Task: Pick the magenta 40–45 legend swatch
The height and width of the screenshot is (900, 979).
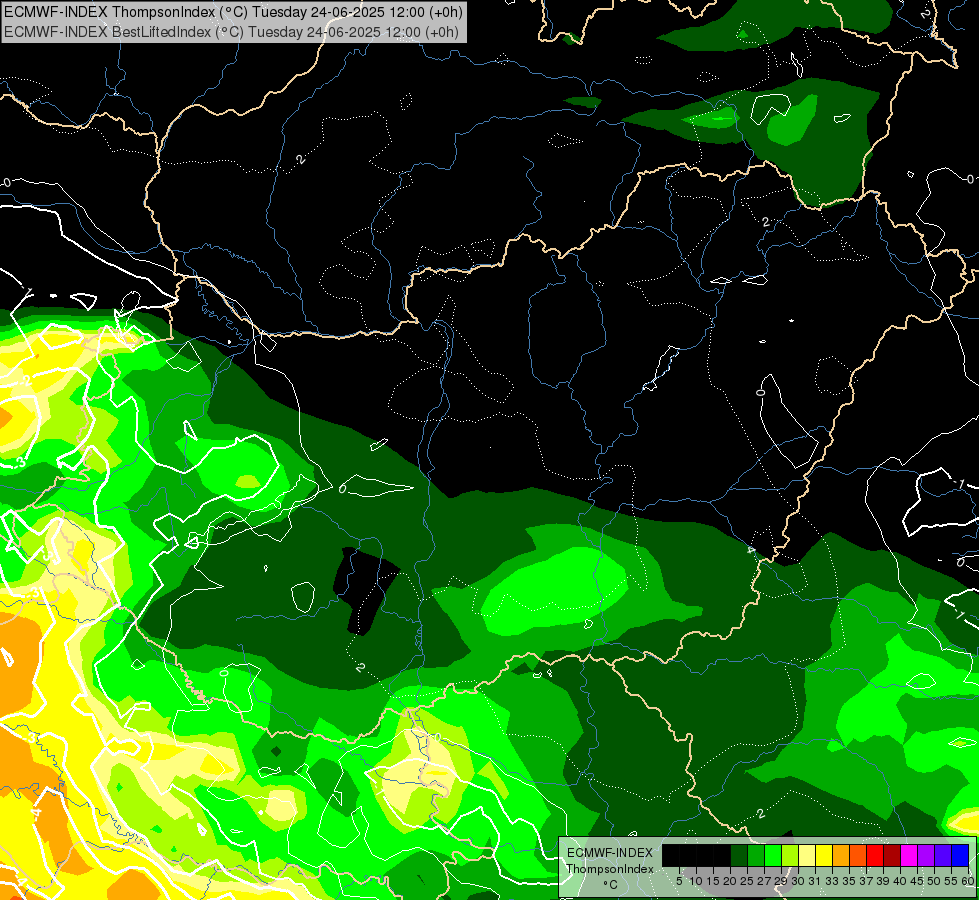Action: [x=909, y=855]
